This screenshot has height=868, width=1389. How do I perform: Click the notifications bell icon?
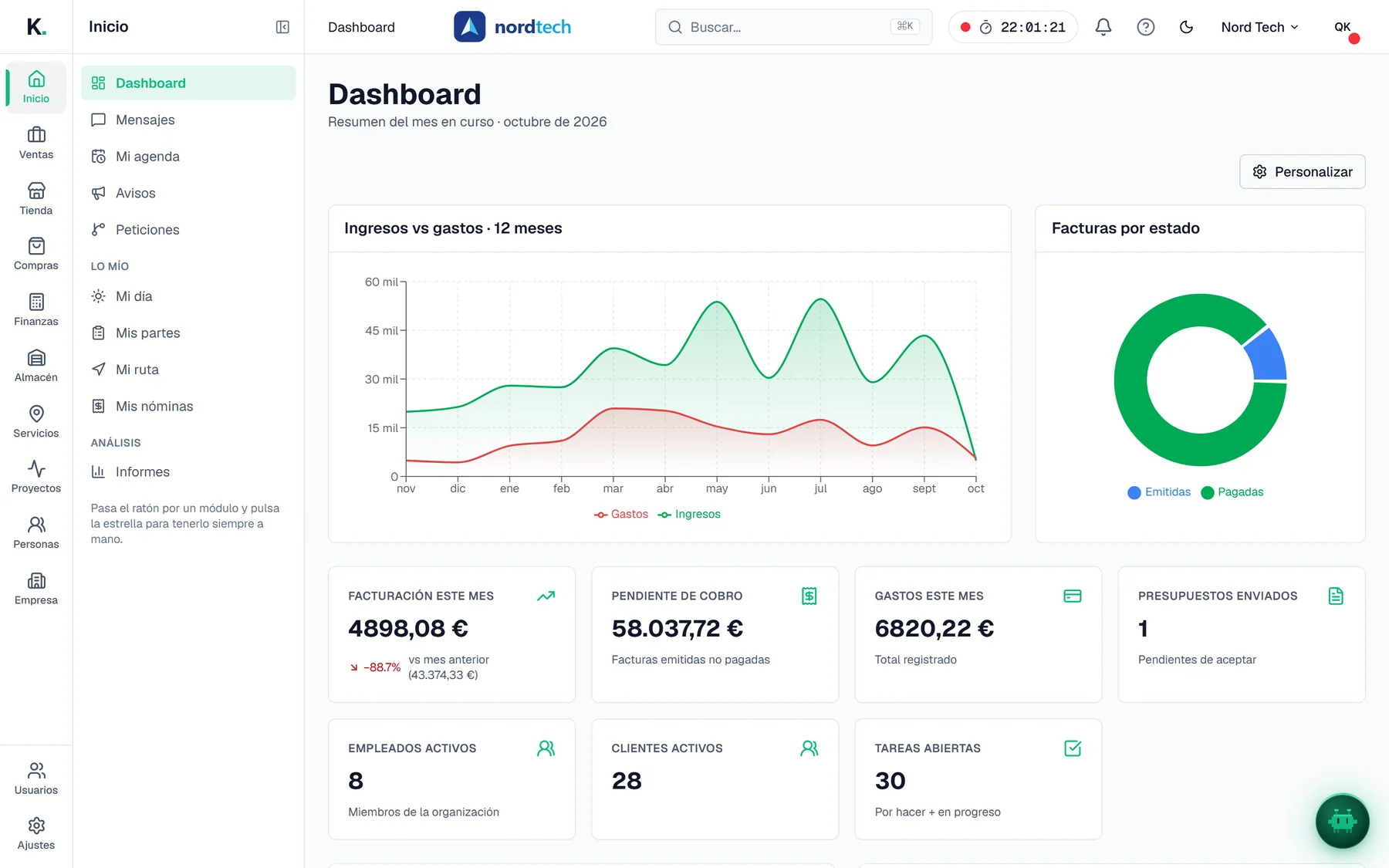pos(1103,27)
